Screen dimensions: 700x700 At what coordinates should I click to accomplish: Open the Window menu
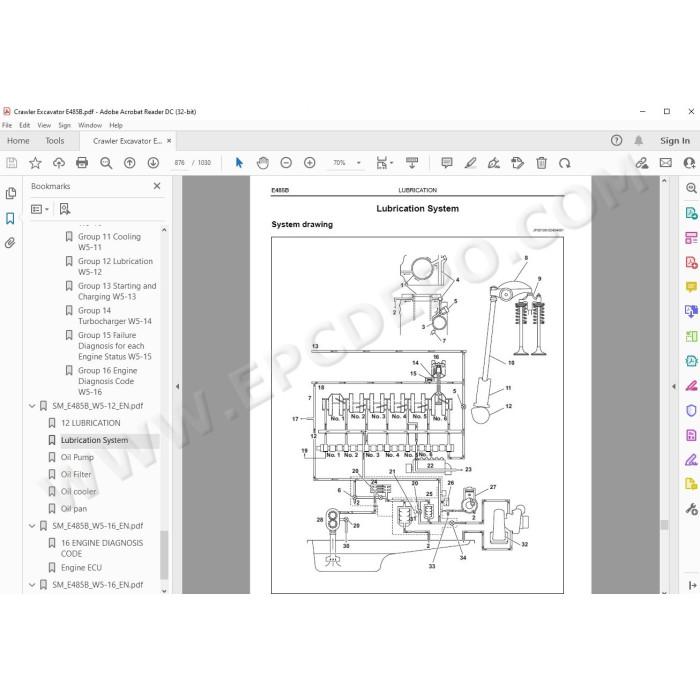[x=90, y=125]
